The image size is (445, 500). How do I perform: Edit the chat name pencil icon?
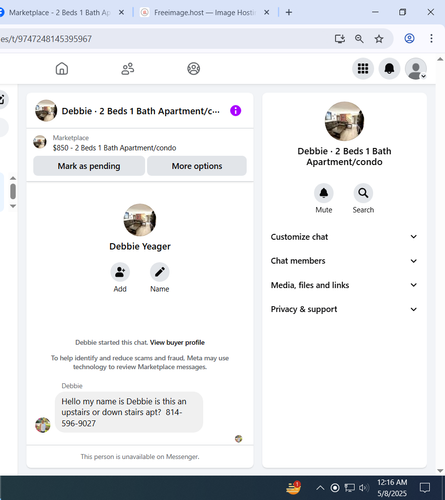click(x=160, y=272)
